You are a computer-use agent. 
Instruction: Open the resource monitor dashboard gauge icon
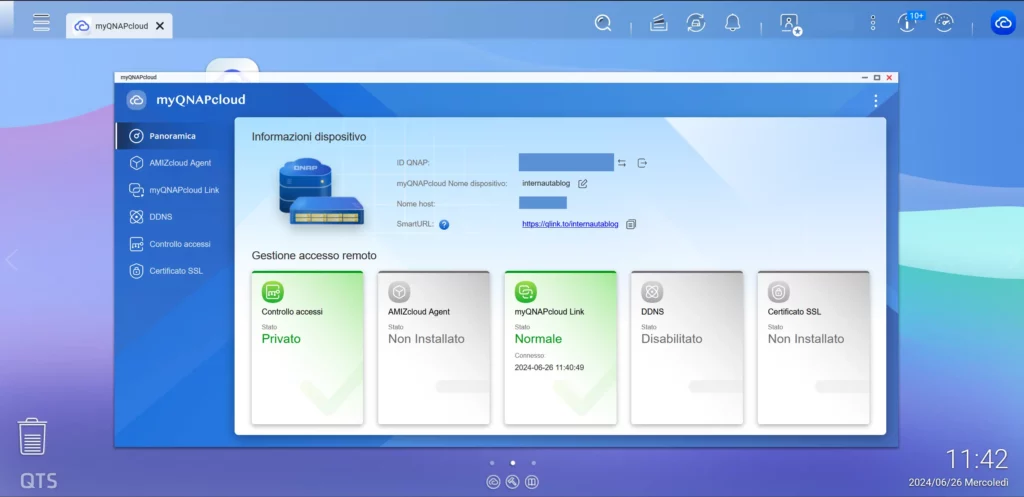coord(944,23)
